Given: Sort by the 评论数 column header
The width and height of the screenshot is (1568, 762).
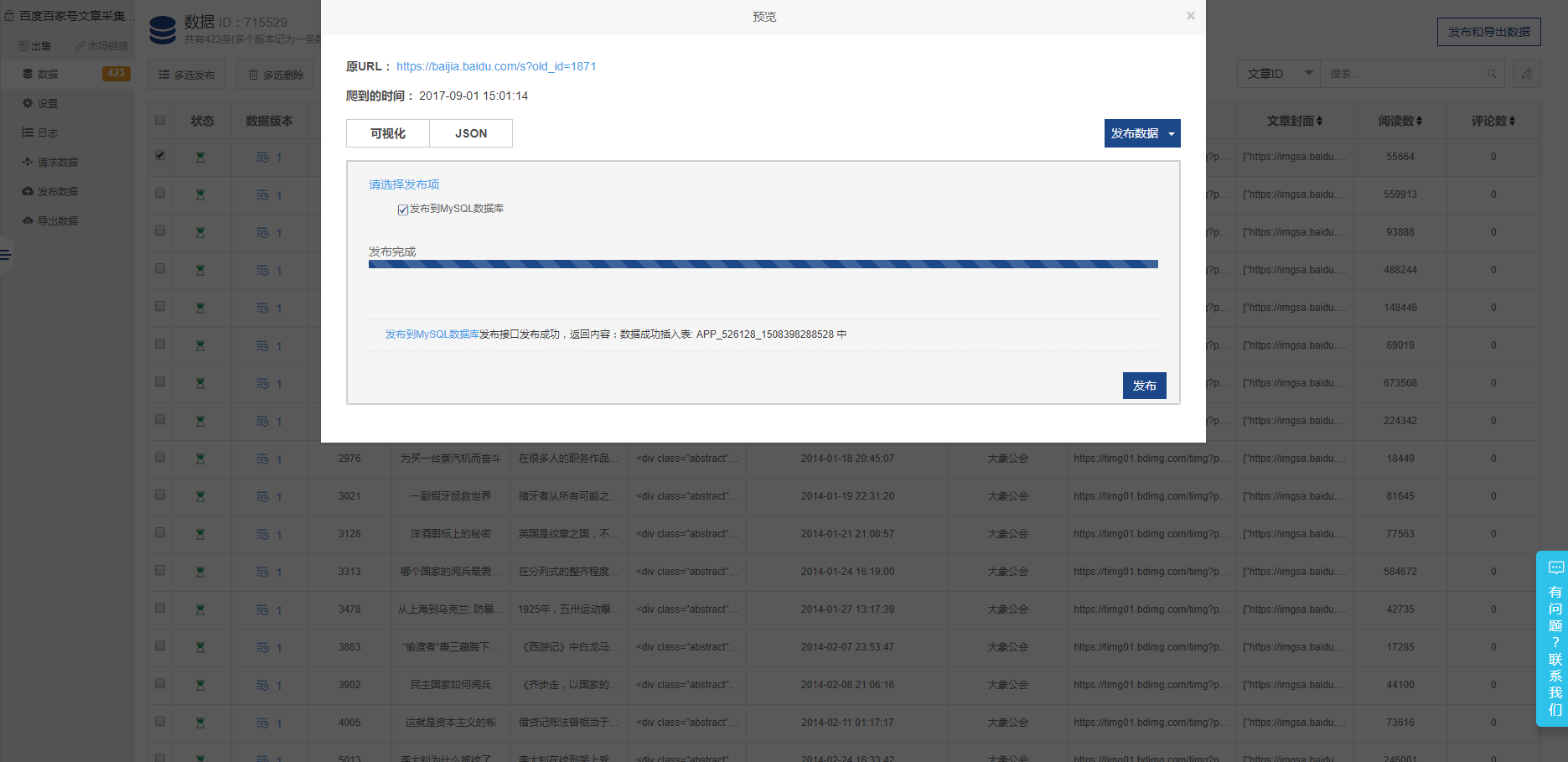Looking at the screenshot, I should click(x=1493, y=122).
